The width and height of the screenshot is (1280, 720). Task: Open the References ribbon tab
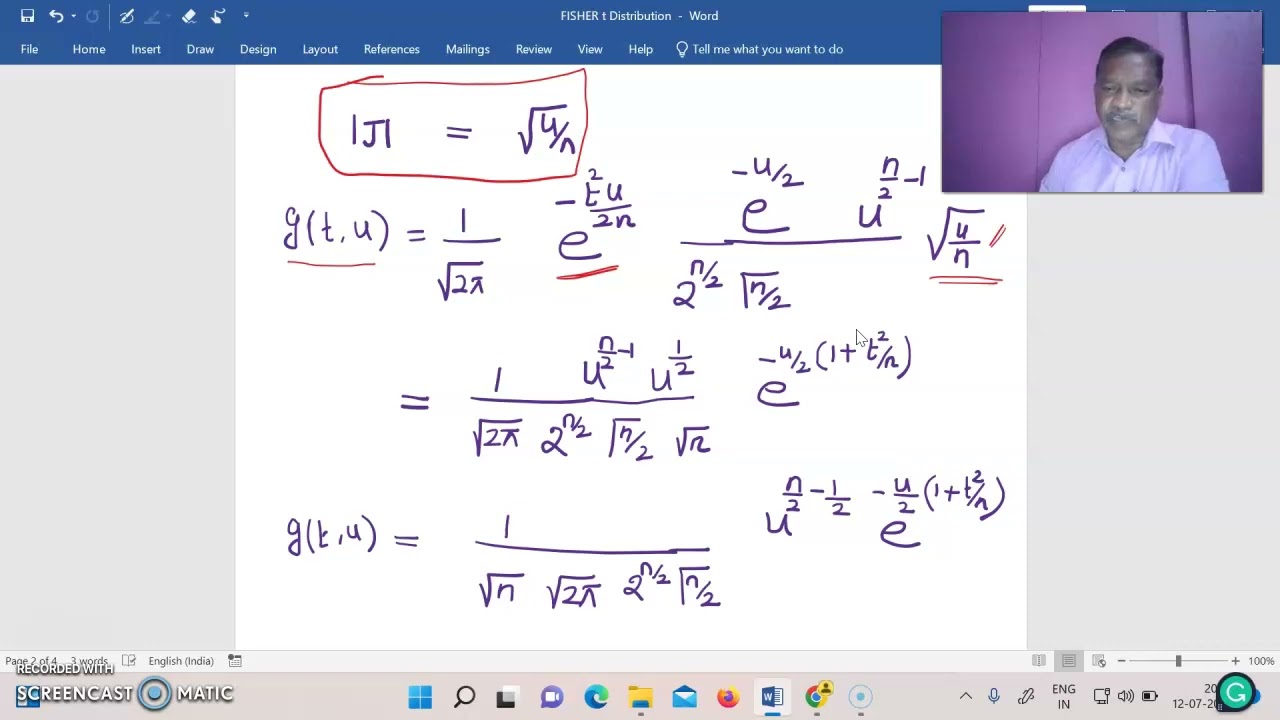pos(392,49)
